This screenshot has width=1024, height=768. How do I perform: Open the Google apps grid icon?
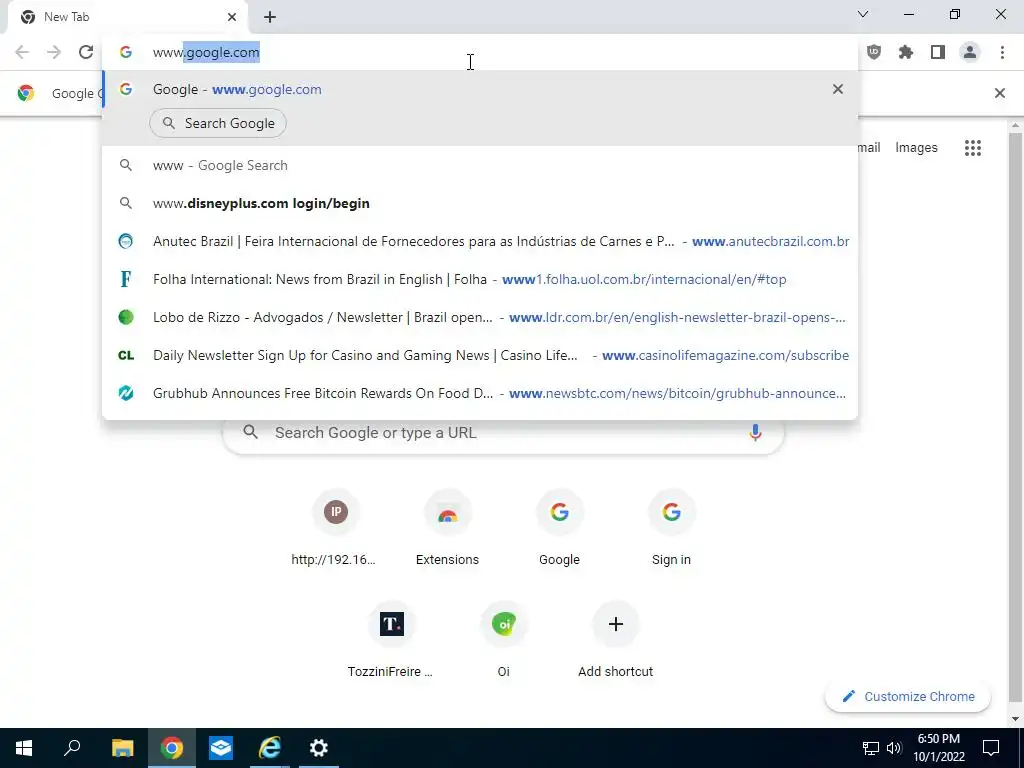(x=972, y=148)
